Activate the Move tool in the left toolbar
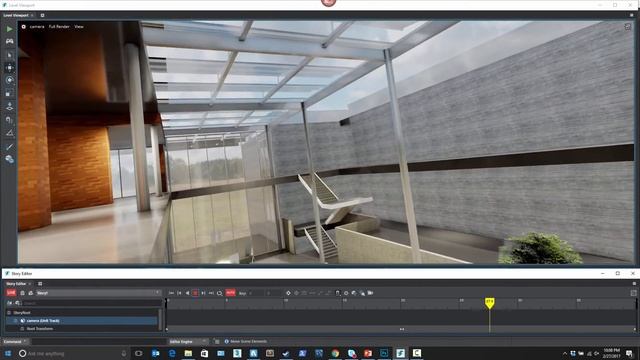The width and height of the screenshot is (640, 360). (x=9, y=68)
